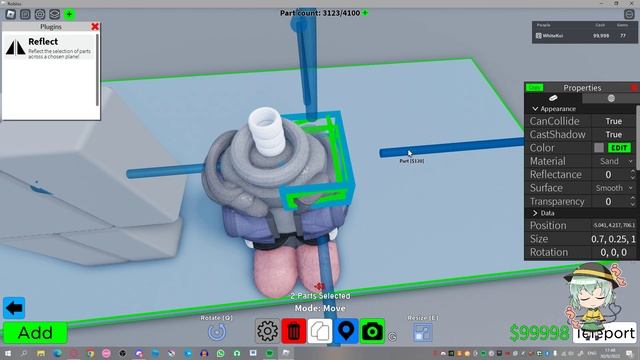Click the green camera icon

tap(372, 331)
